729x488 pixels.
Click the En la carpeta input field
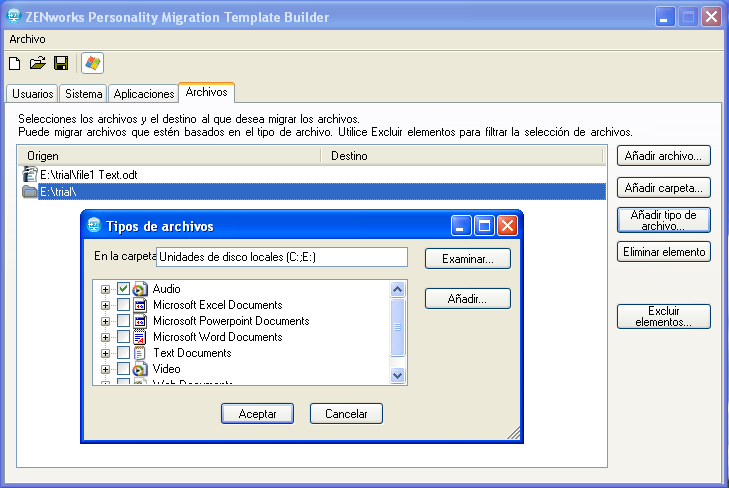pos(282,257)
